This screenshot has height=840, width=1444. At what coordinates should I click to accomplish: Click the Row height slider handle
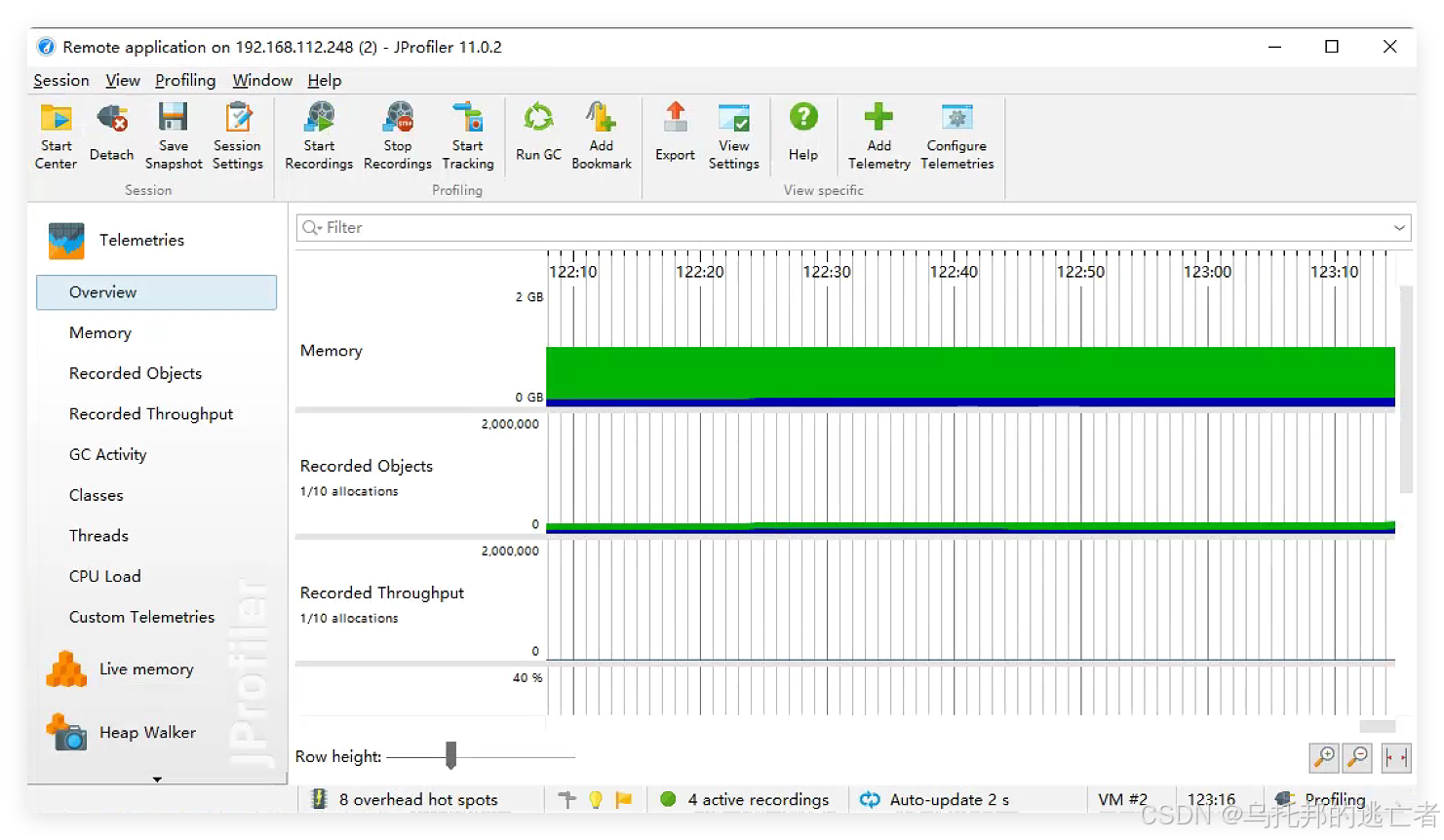450,755
